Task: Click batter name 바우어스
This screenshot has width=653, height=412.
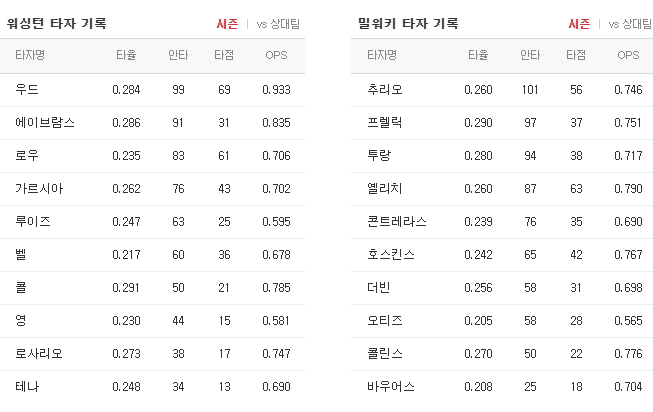Action: click(391, 387)
